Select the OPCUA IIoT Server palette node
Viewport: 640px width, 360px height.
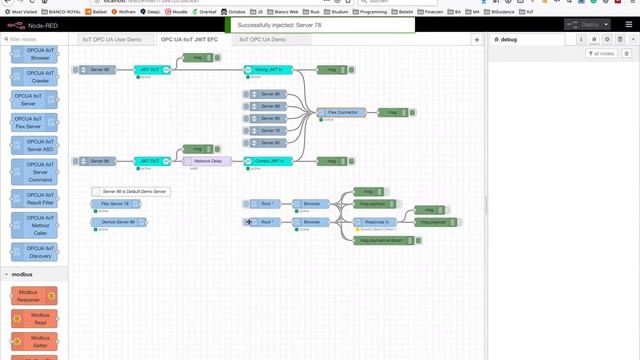coord(34,100)
